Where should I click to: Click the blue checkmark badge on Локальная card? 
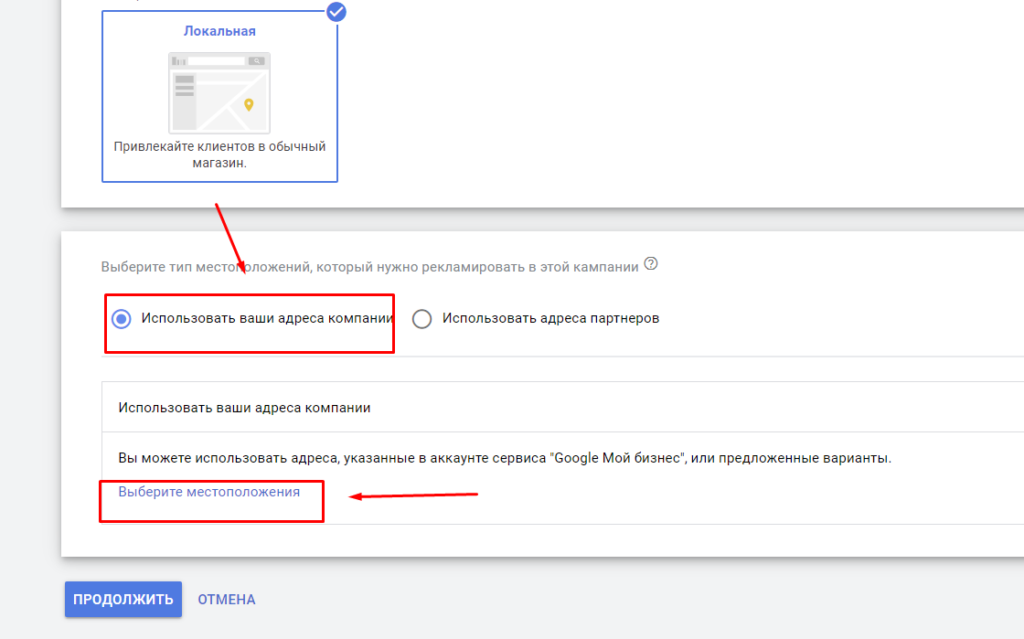[x=336, y=12]
